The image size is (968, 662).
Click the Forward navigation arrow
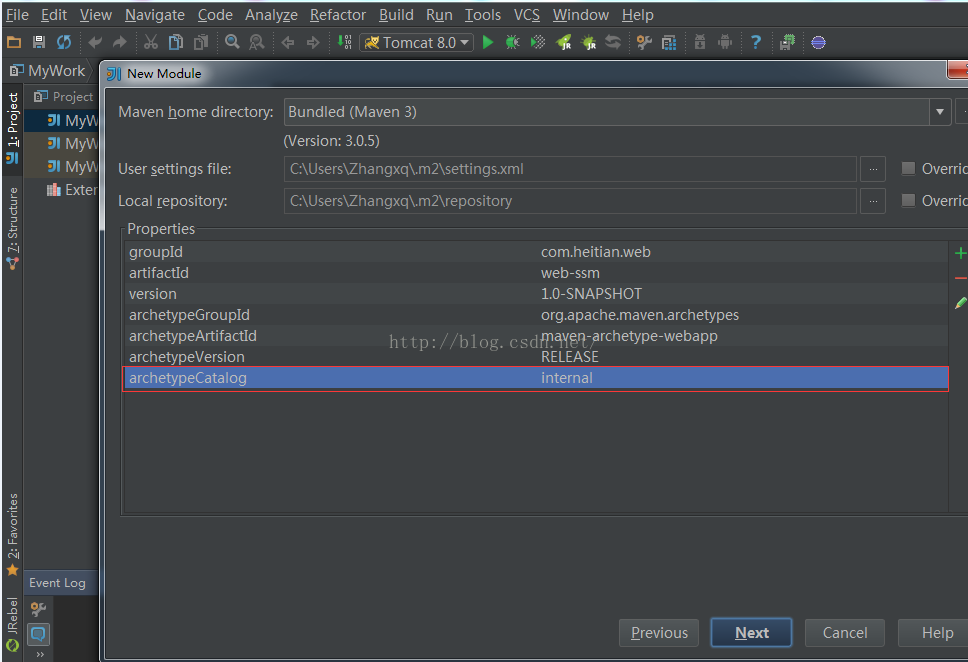click(x=313, y=42)
